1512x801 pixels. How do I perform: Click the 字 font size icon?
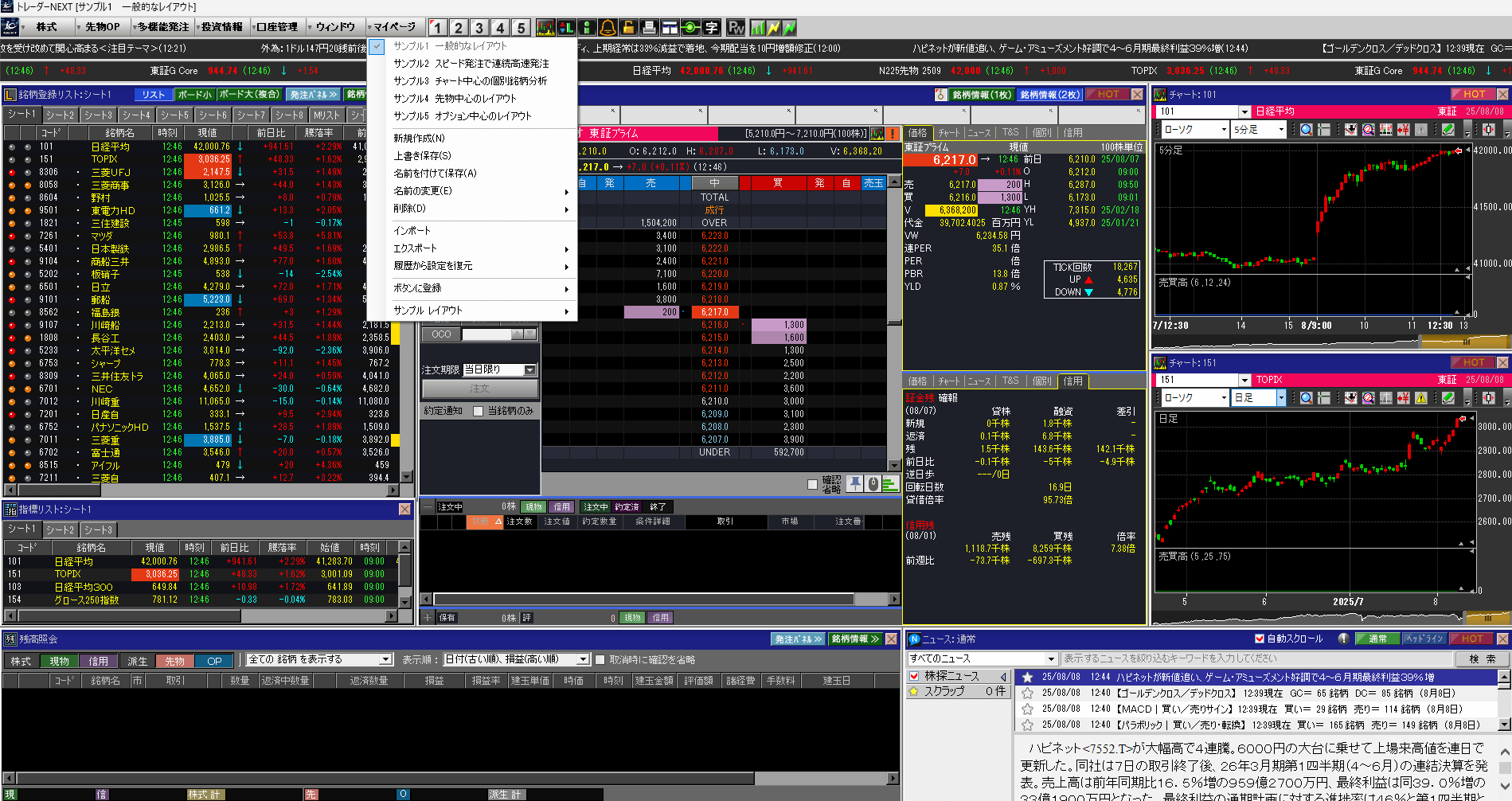[x=711, y=28]
